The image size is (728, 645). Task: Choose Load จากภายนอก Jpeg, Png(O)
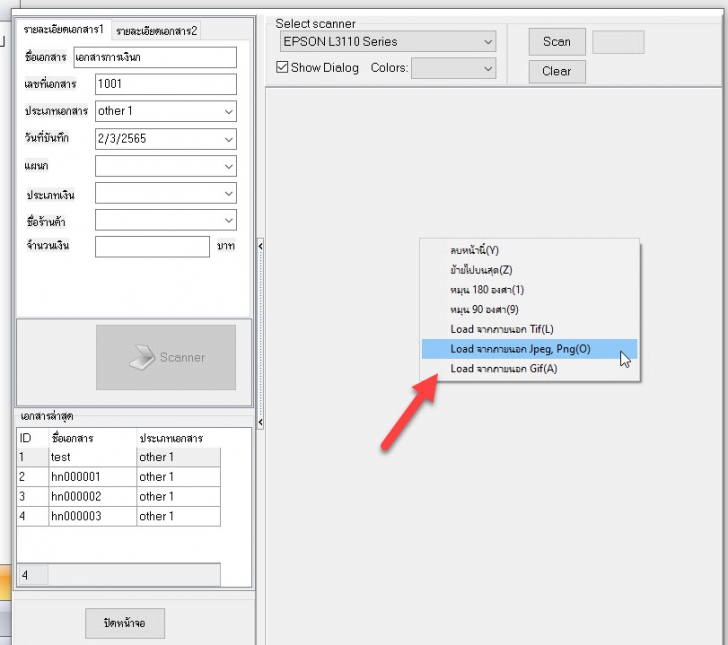click(529, 349)
